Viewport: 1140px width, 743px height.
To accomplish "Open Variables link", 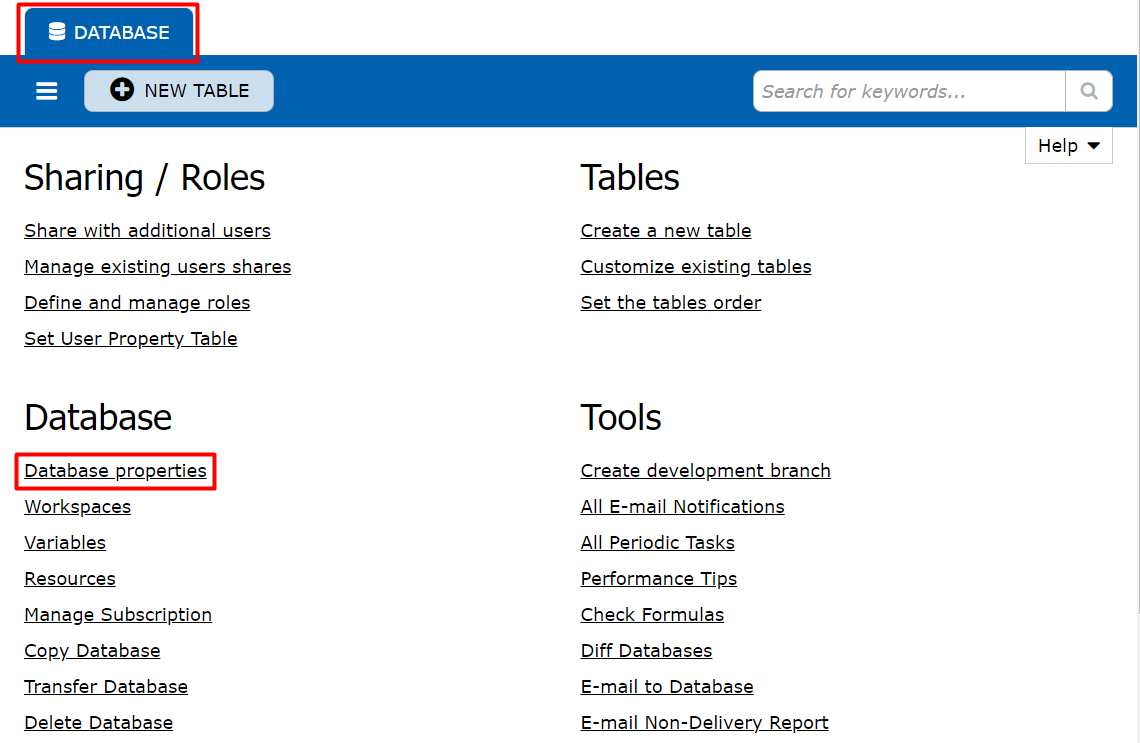I will [65, 542].
